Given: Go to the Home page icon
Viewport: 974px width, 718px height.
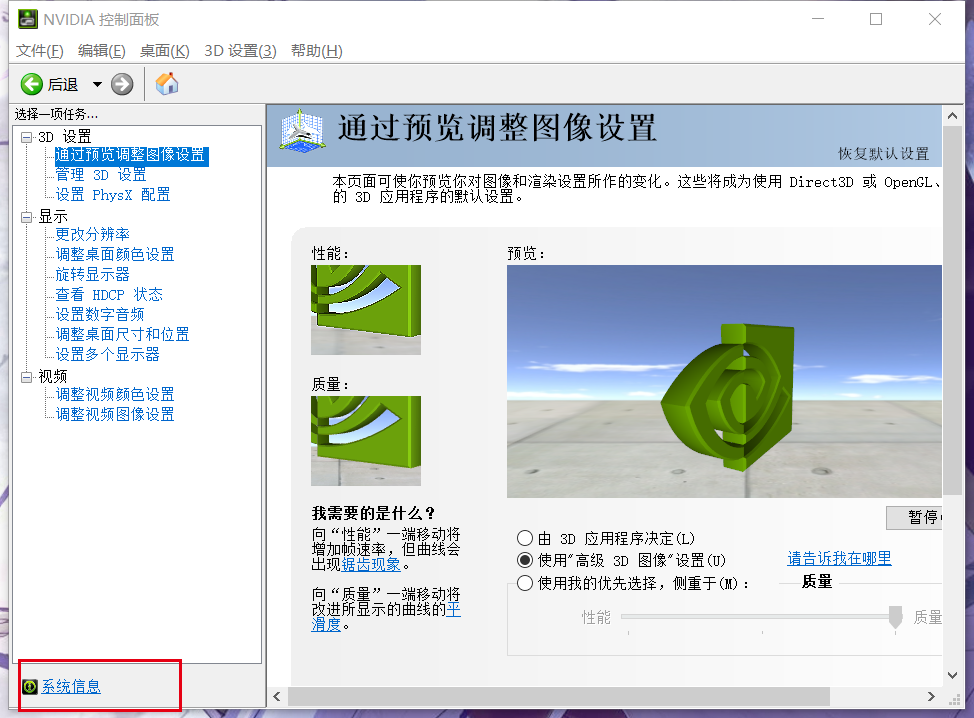Looking at the screenshot, I should [x=166, y=83].
